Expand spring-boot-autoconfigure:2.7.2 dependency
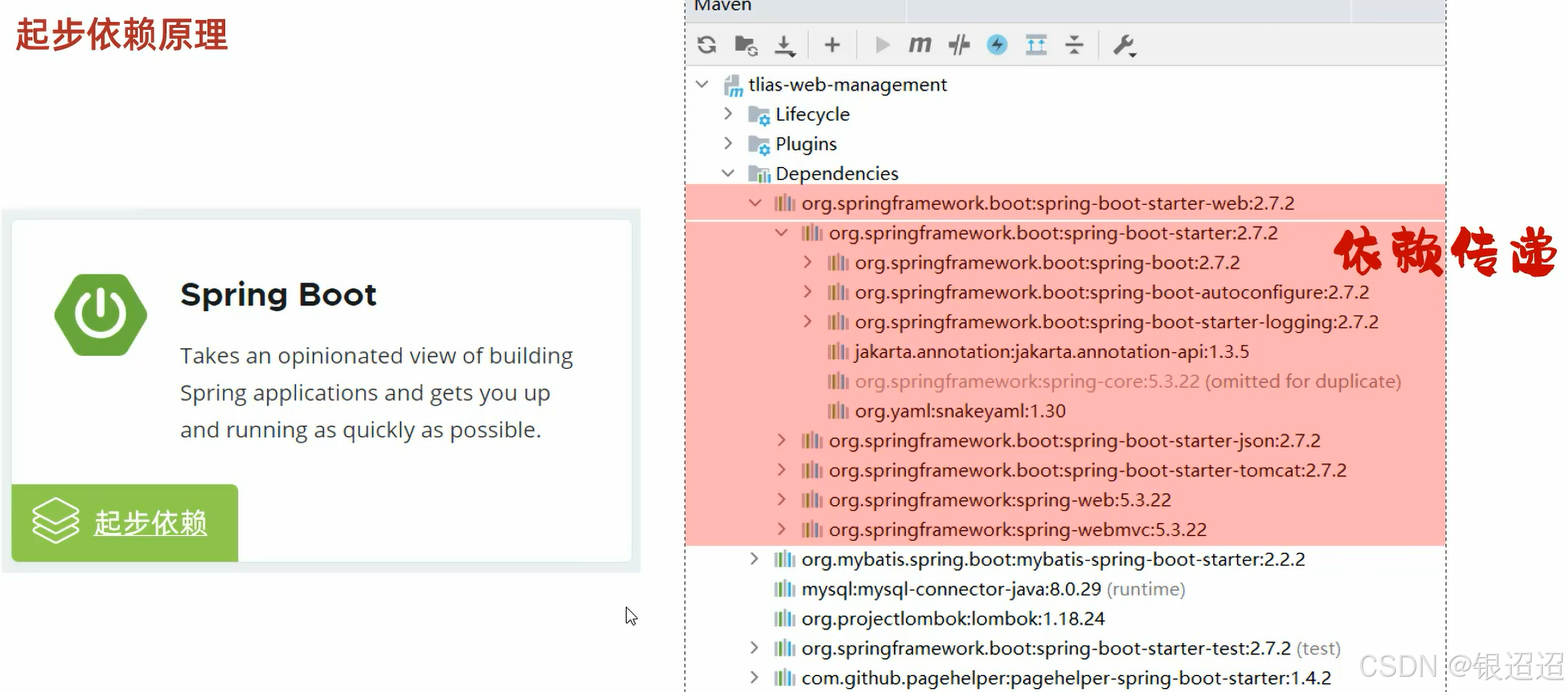 808,292
